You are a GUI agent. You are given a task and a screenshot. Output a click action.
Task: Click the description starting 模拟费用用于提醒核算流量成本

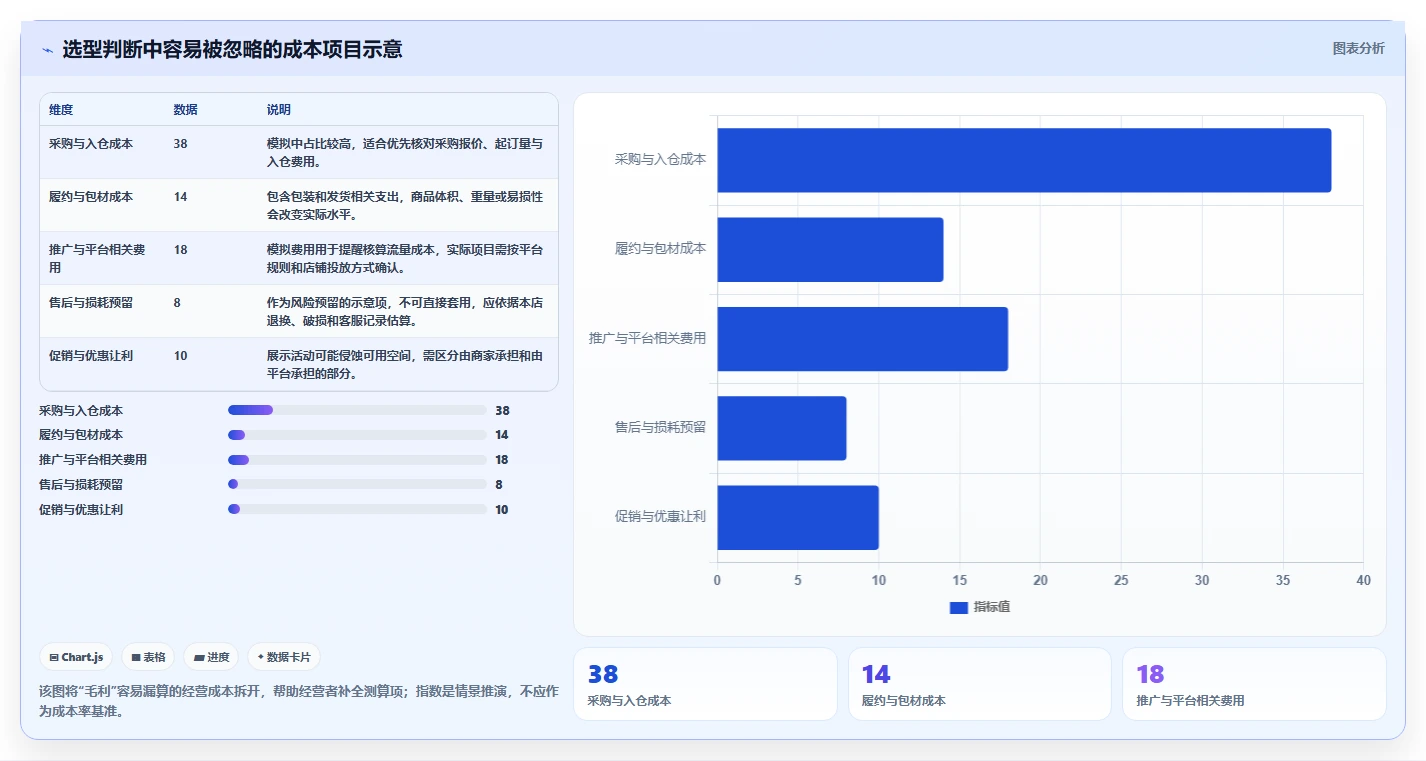(x=405, y=258)
